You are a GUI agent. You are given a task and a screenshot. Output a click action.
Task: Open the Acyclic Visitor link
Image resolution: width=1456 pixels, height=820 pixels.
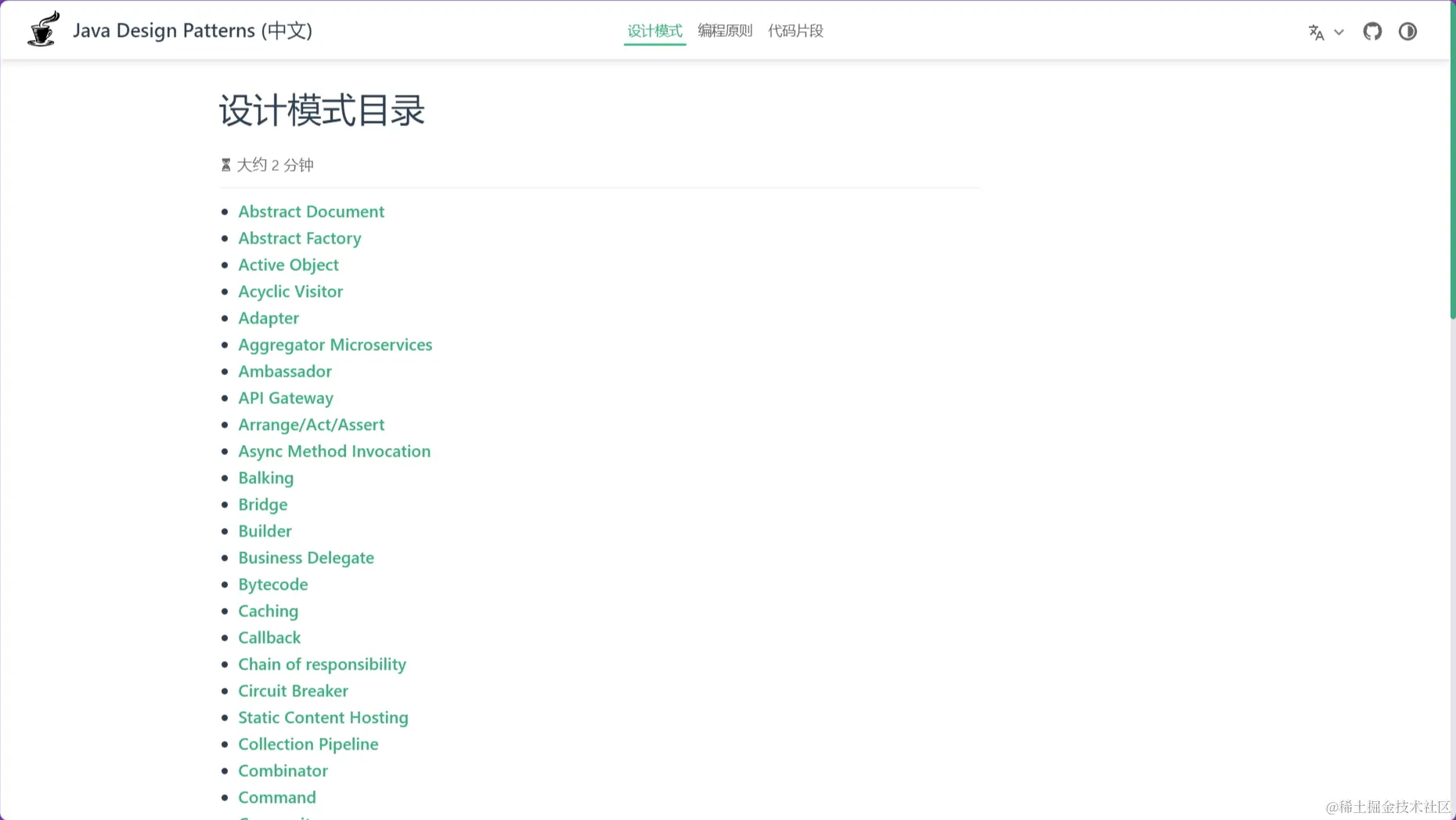pos(290,291)
